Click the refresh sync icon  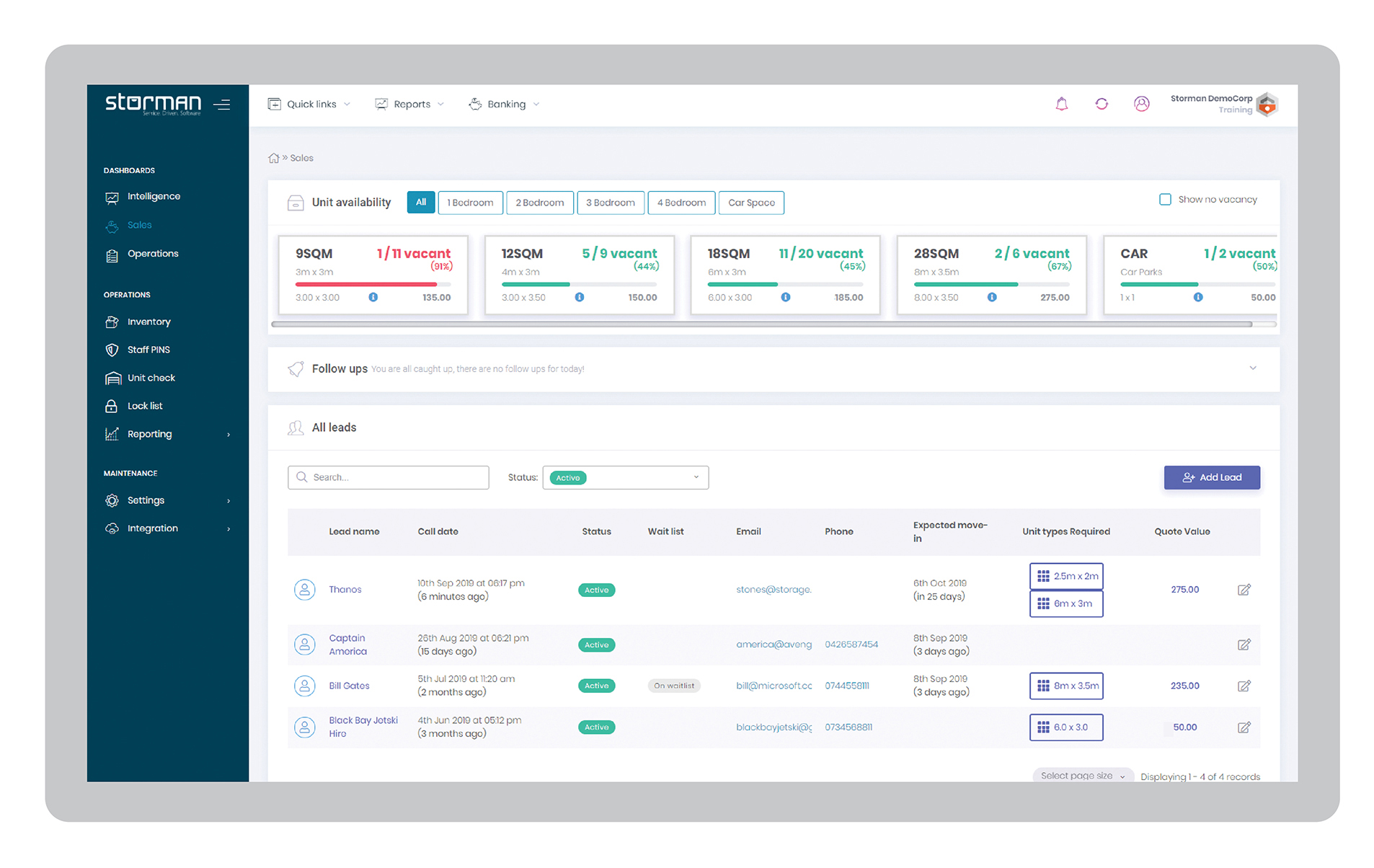click(x=1101, y=104)
